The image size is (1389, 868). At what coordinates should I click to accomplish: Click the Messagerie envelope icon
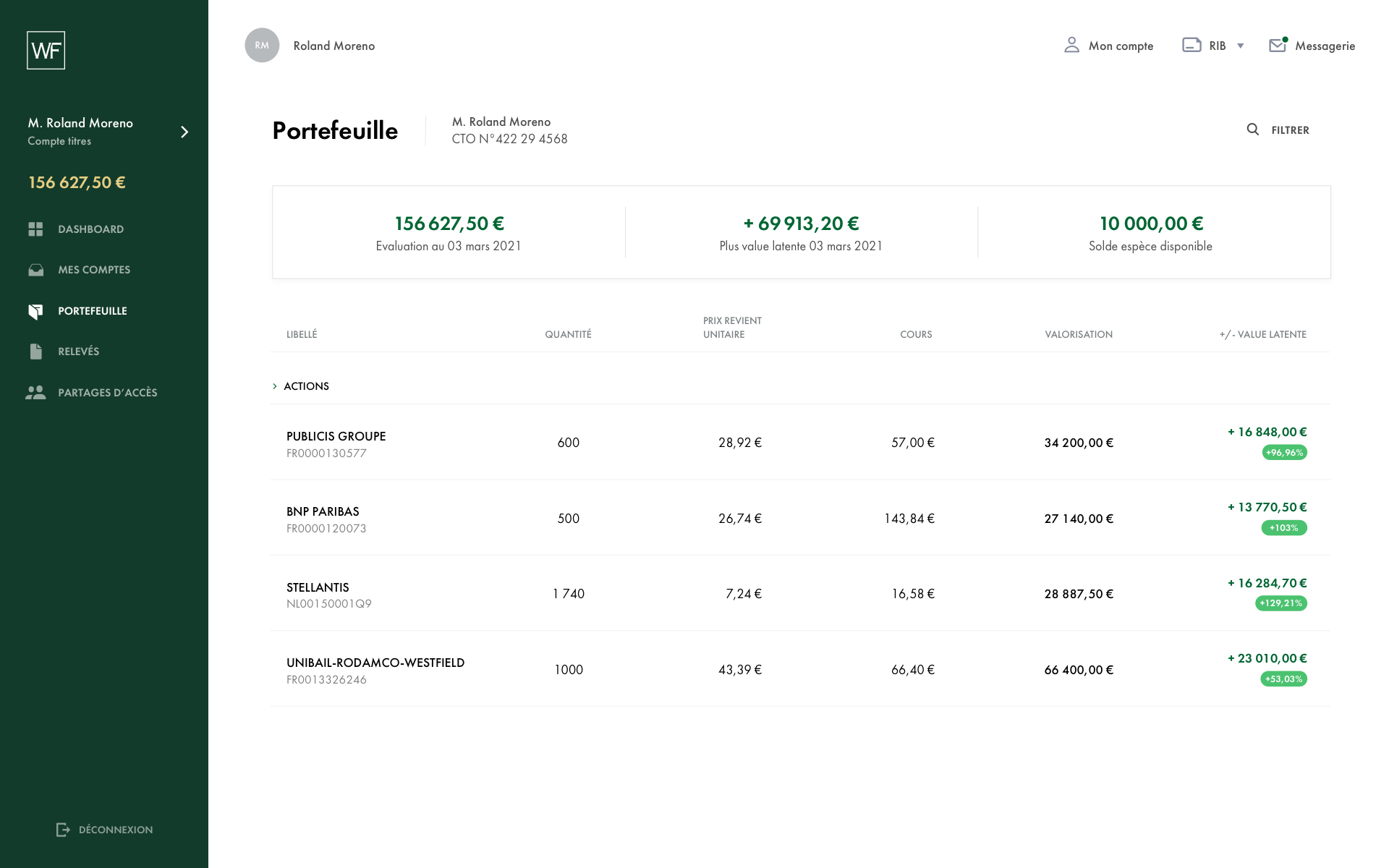(1278, 45)
